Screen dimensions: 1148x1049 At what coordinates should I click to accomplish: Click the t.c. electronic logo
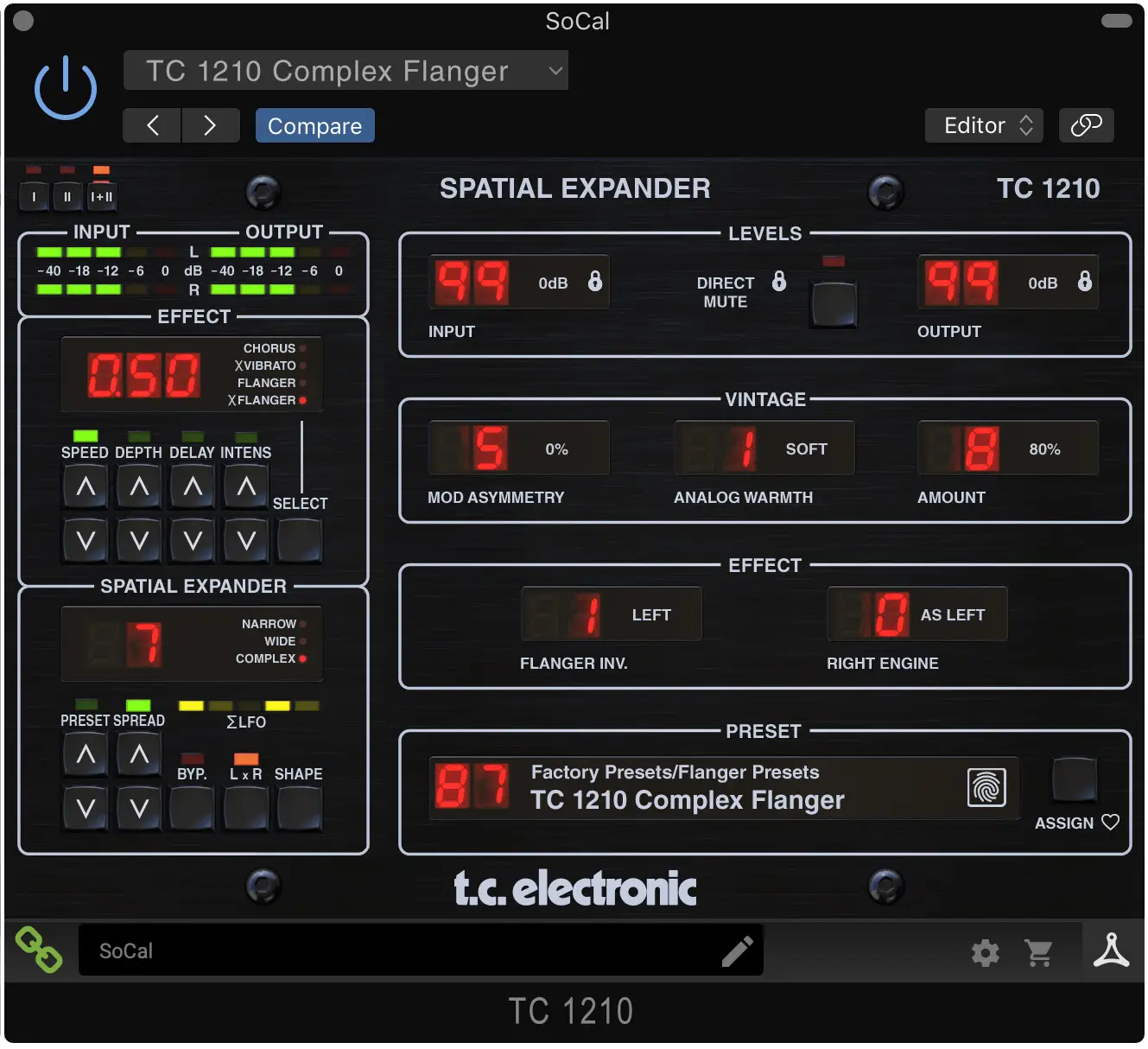pyautogui.click(x=575, y=888)
